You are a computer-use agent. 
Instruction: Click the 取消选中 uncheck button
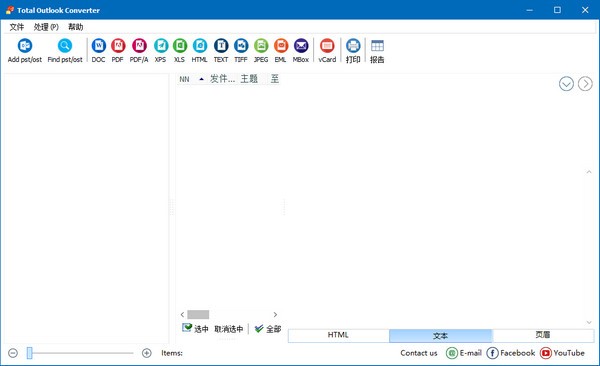click(x=229, y=329)
